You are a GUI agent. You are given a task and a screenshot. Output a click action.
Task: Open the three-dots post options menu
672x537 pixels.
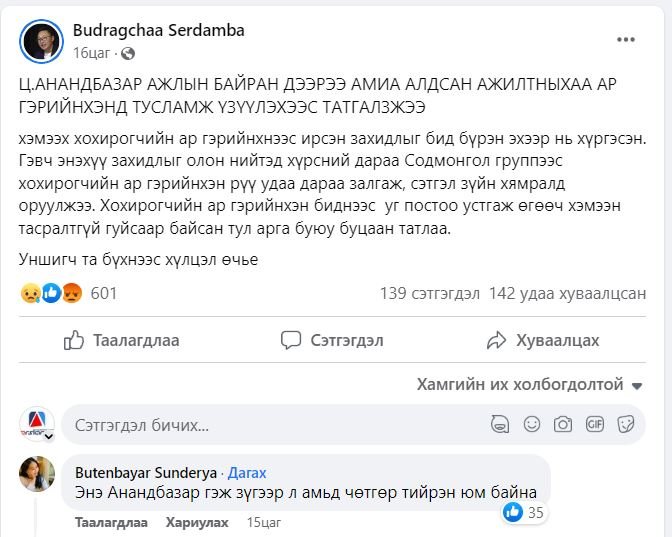tap(625, 39)
